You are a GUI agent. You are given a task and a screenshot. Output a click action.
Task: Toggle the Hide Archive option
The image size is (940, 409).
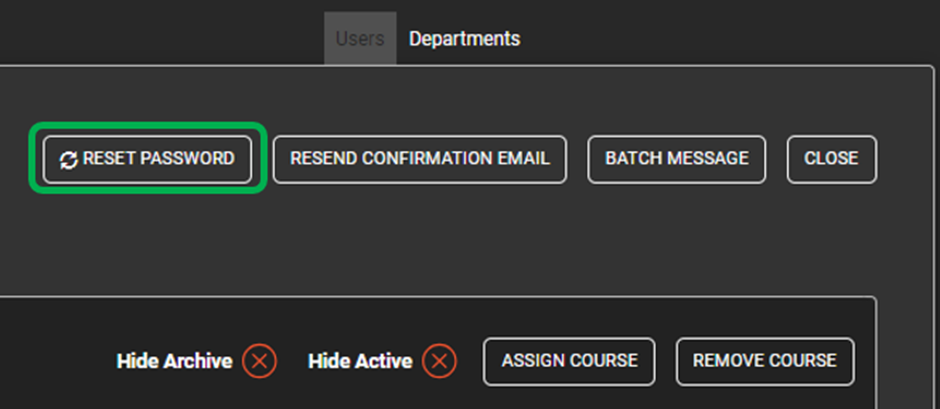click(259, 361)
